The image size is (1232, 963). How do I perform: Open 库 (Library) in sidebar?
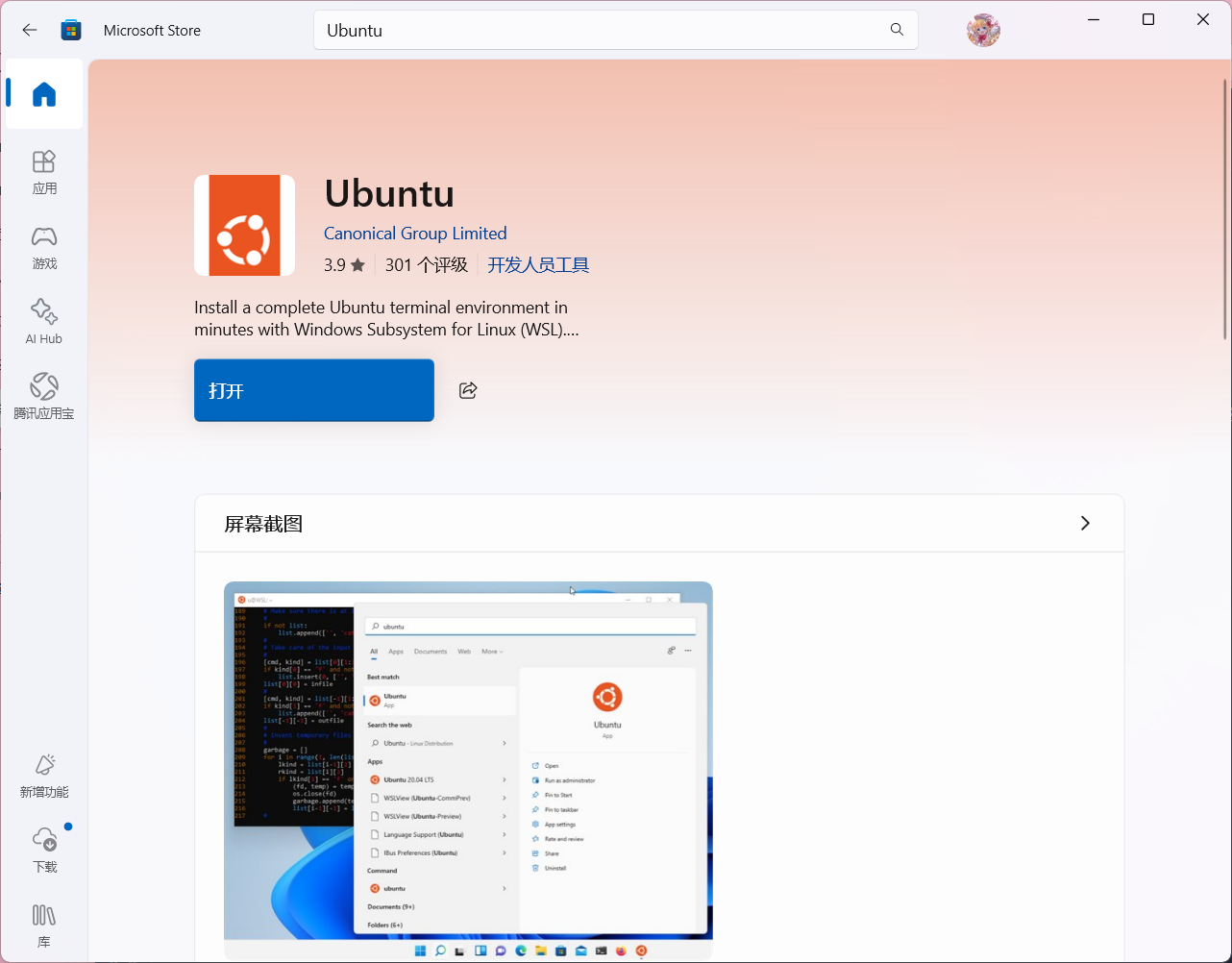pyautogui.click(x=44, y=926)
